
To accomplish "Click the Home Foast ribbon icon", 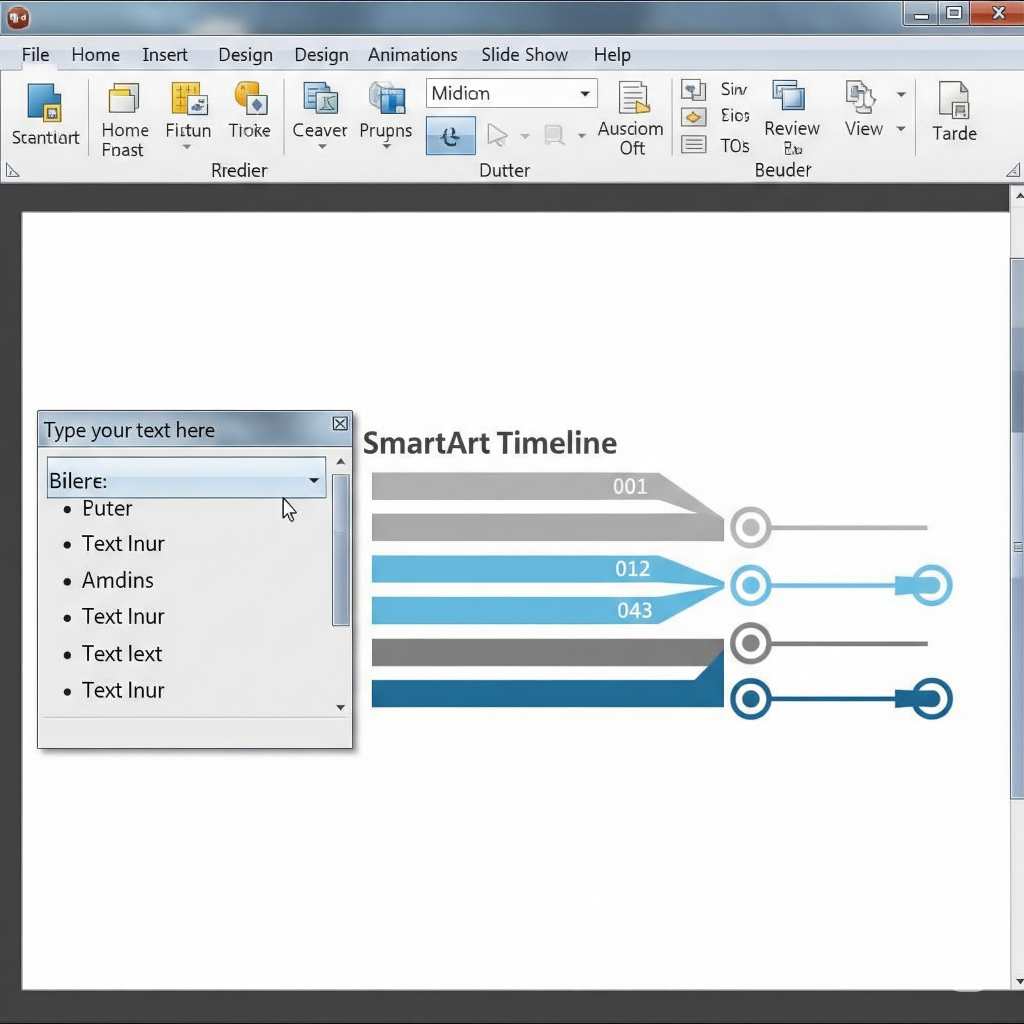I will pyautogui.click(x=124, y=99).
